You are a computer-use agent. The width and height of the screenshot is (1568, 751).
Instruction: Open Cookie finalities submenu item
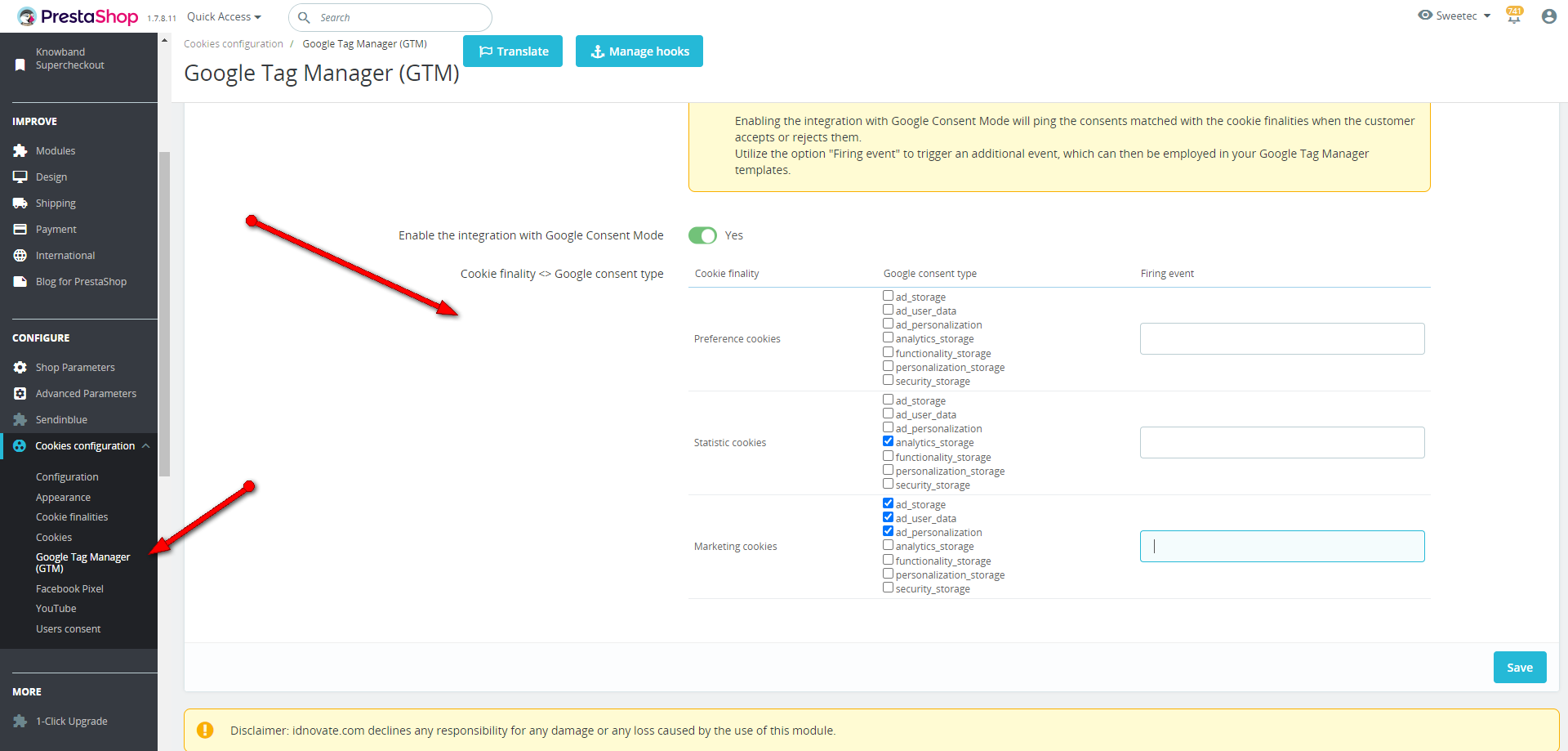click(x=72, y=516)
